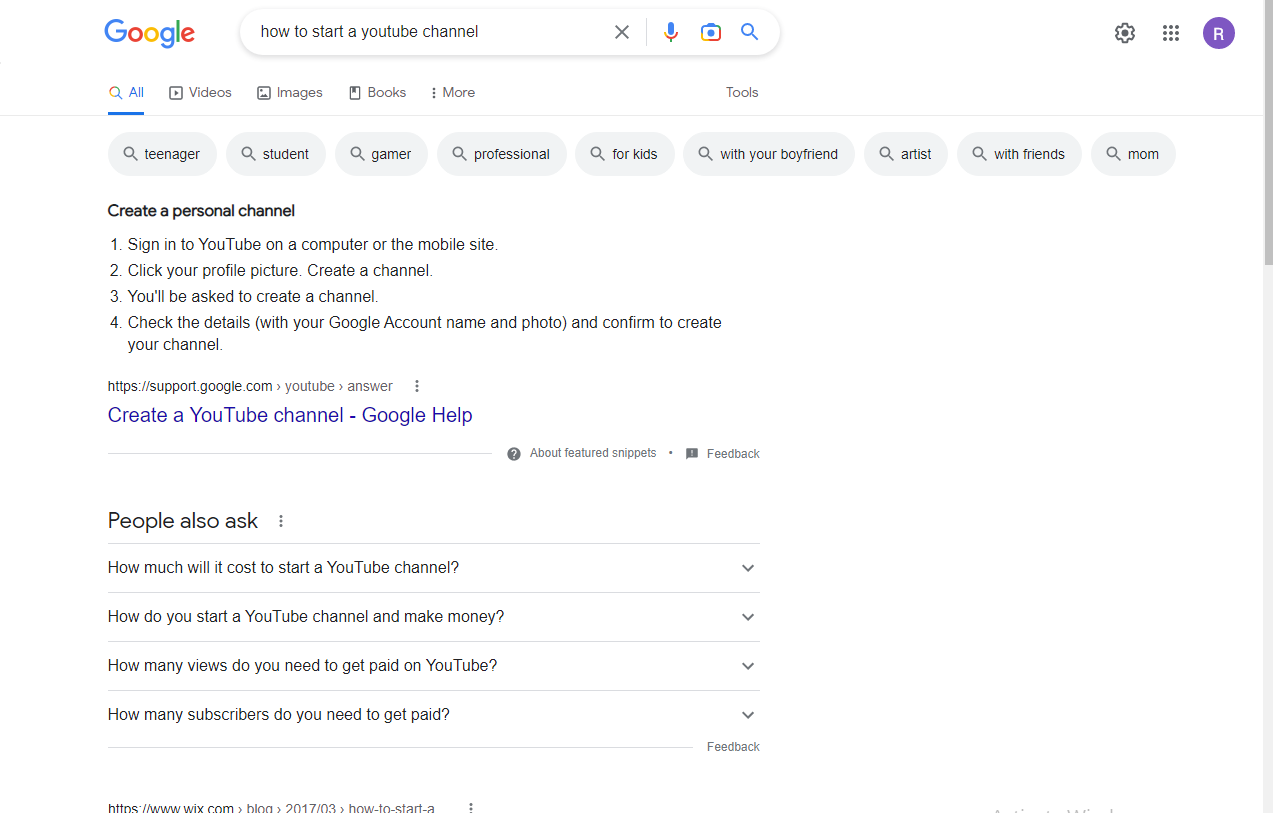The height and width of the screenshot is (813, 1273).
Task: Refine search with the 'artist' chip
Action: pos(906,154)
